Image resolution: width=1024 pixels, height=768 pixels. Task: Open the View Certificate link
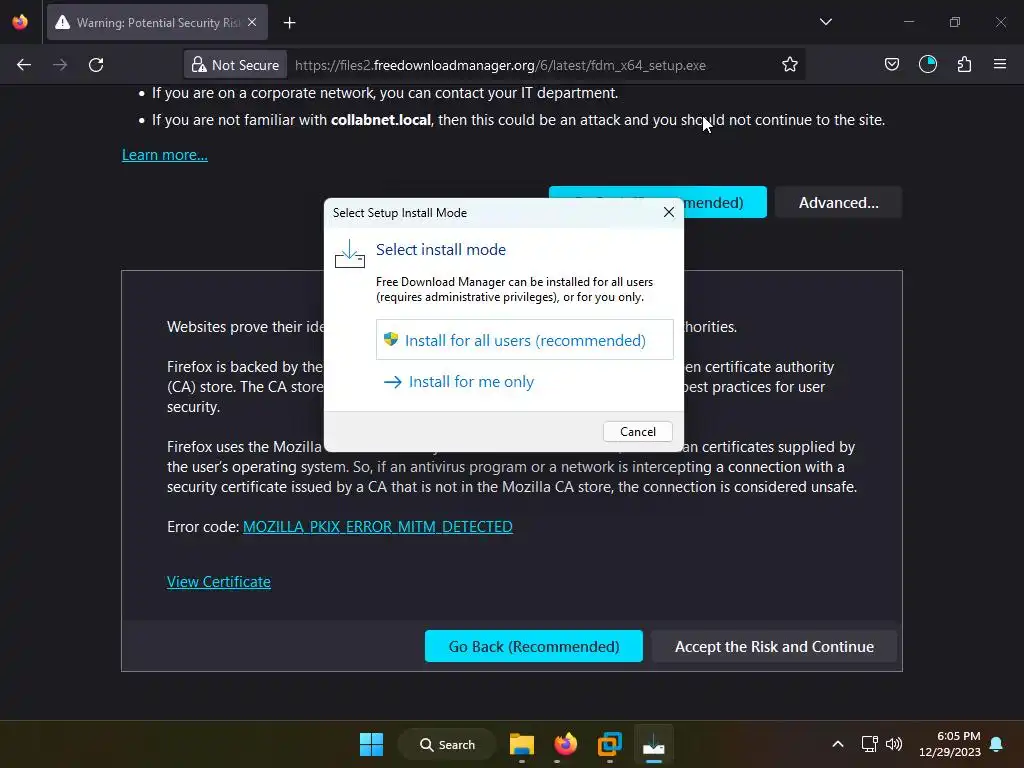tap(219, 581)
